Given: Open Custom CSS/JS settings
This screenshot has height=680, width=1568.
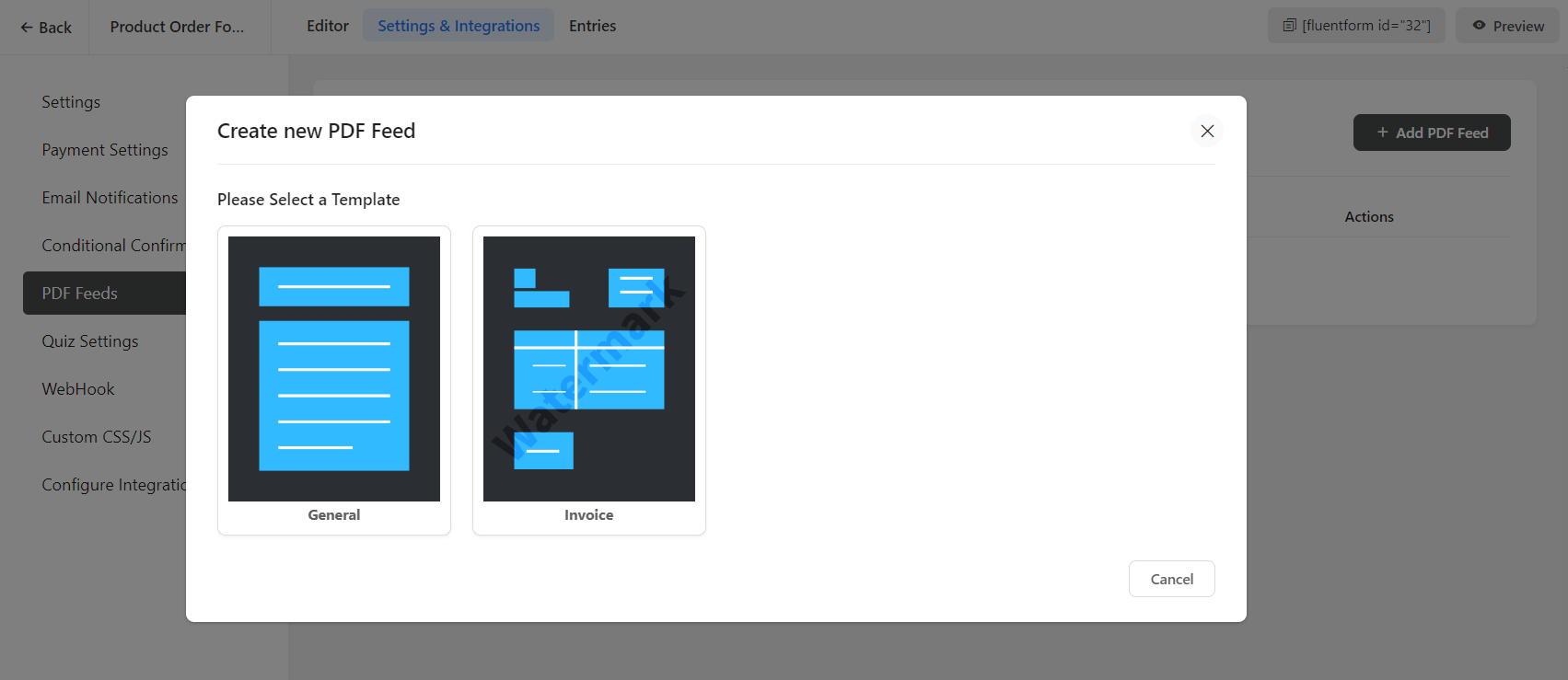Looking at the screenshot, I should [97, 437].
